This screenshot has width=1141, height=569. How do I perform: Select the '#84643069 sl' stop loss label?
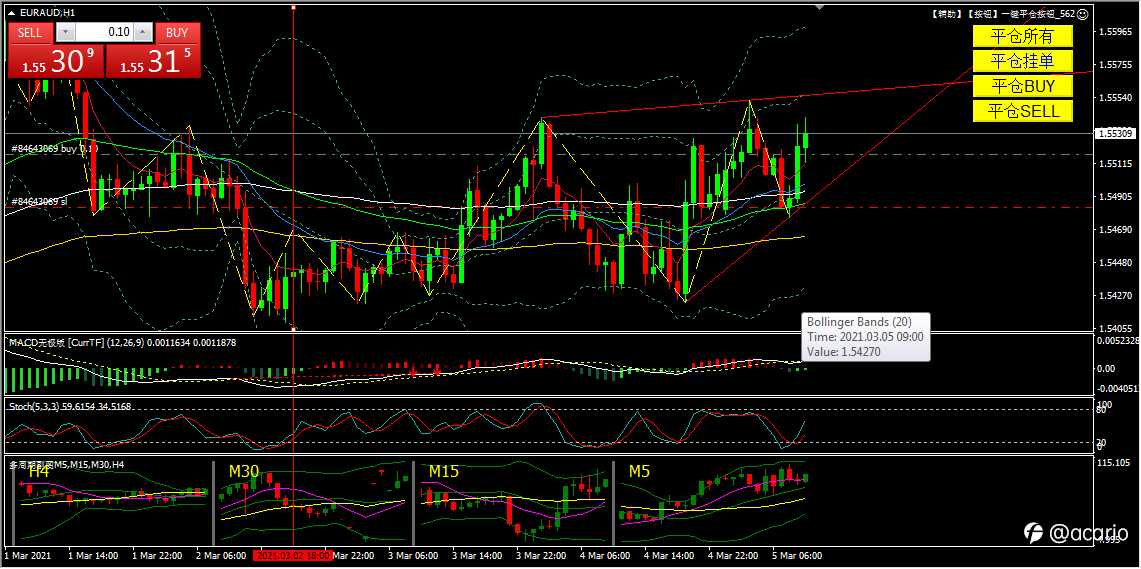click(39, 201)
